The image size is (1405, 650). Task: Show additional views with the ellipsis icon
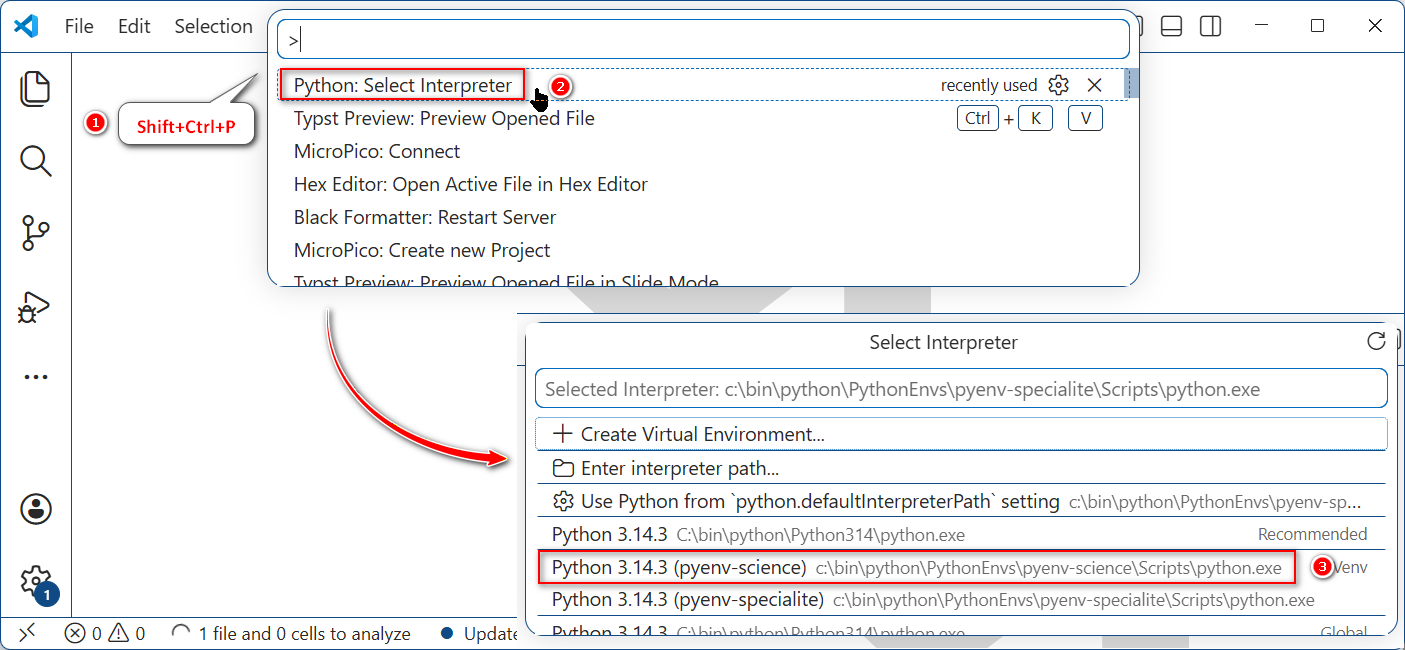coord(36,378)
